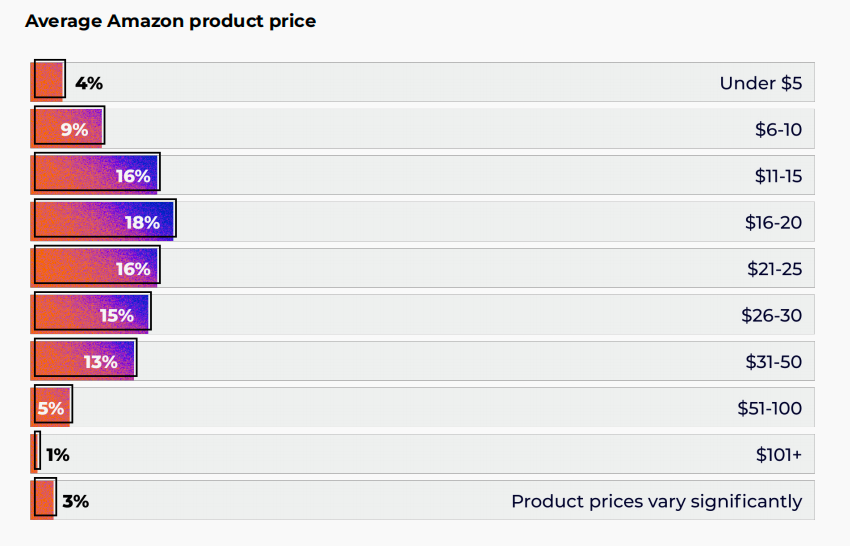Select the 18% gradient bar
Image resolution: width=850 pixels, height=546 pixels.
[x=103, y=221]
